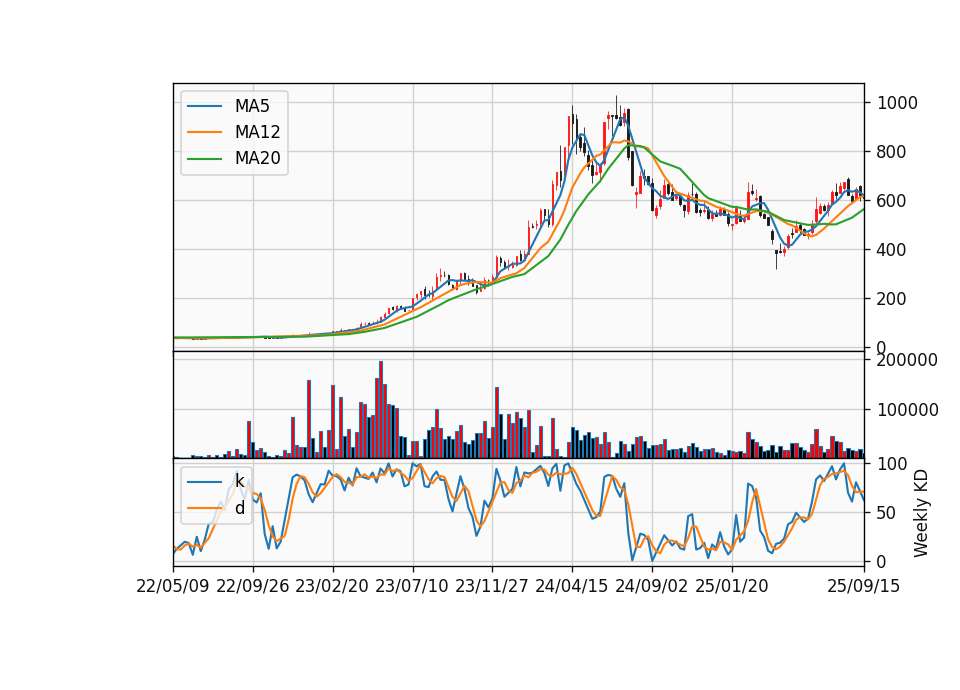The height and width of the screenshot is (690, 960).
Task: Click the MA12 legend label
Action: pos(257,132)
